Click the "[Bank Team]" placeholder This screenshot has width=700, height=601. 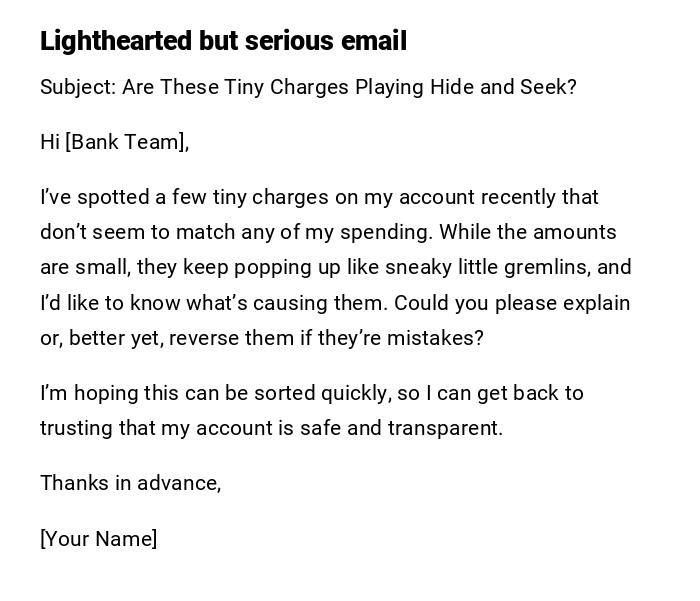pos(127,142)
